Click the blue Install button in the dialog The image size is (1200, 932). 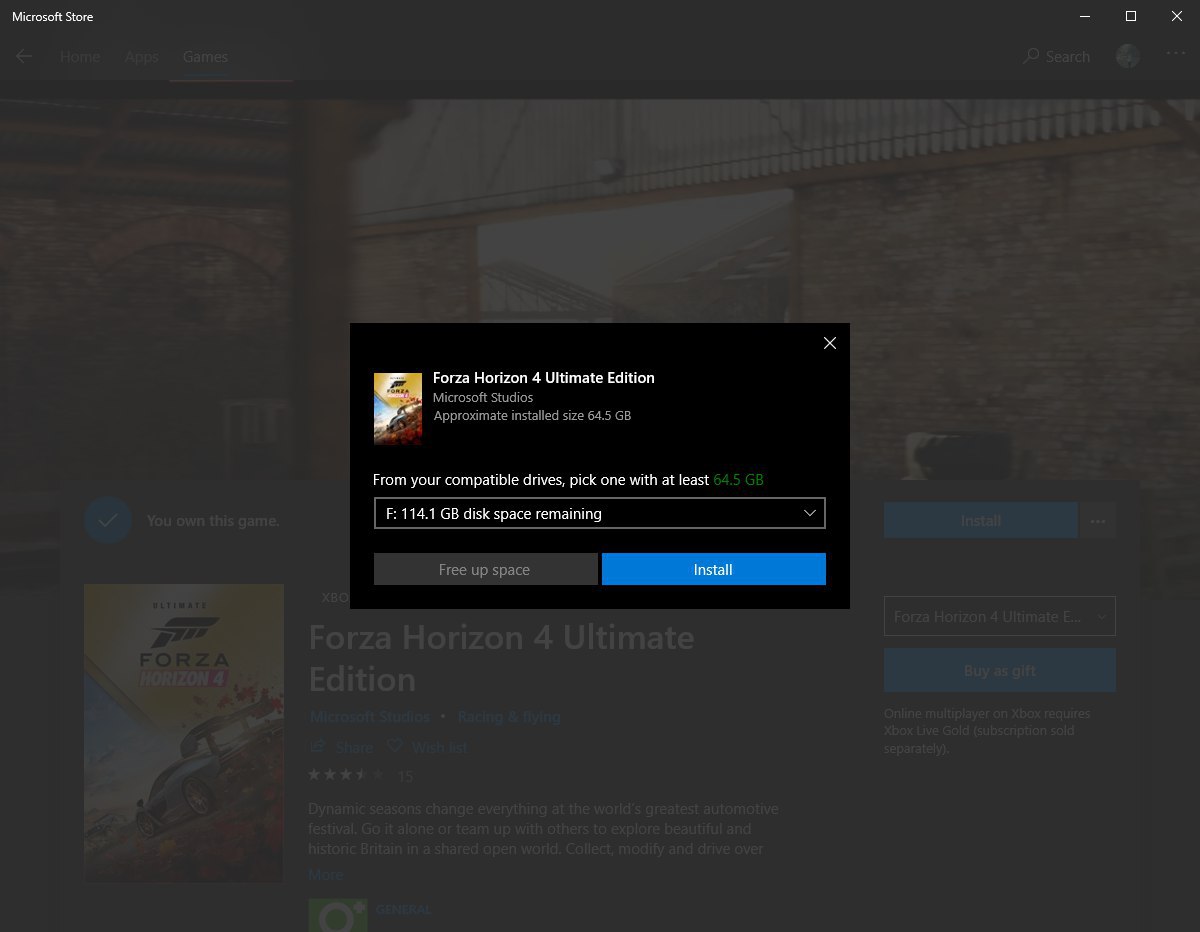tap(714, 569)
